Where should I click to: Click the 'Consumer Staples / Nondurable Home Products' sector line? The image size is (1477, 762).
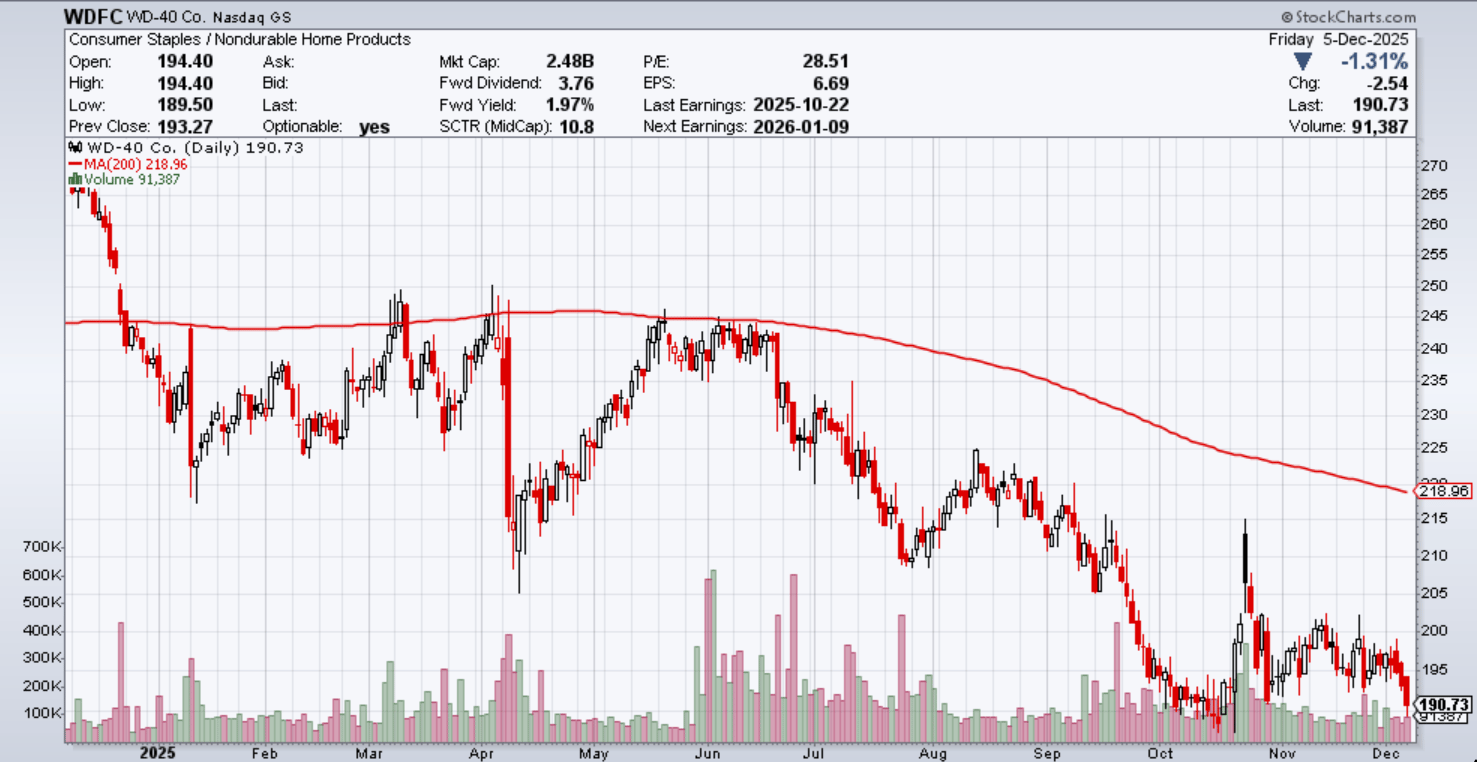[240, 39]
